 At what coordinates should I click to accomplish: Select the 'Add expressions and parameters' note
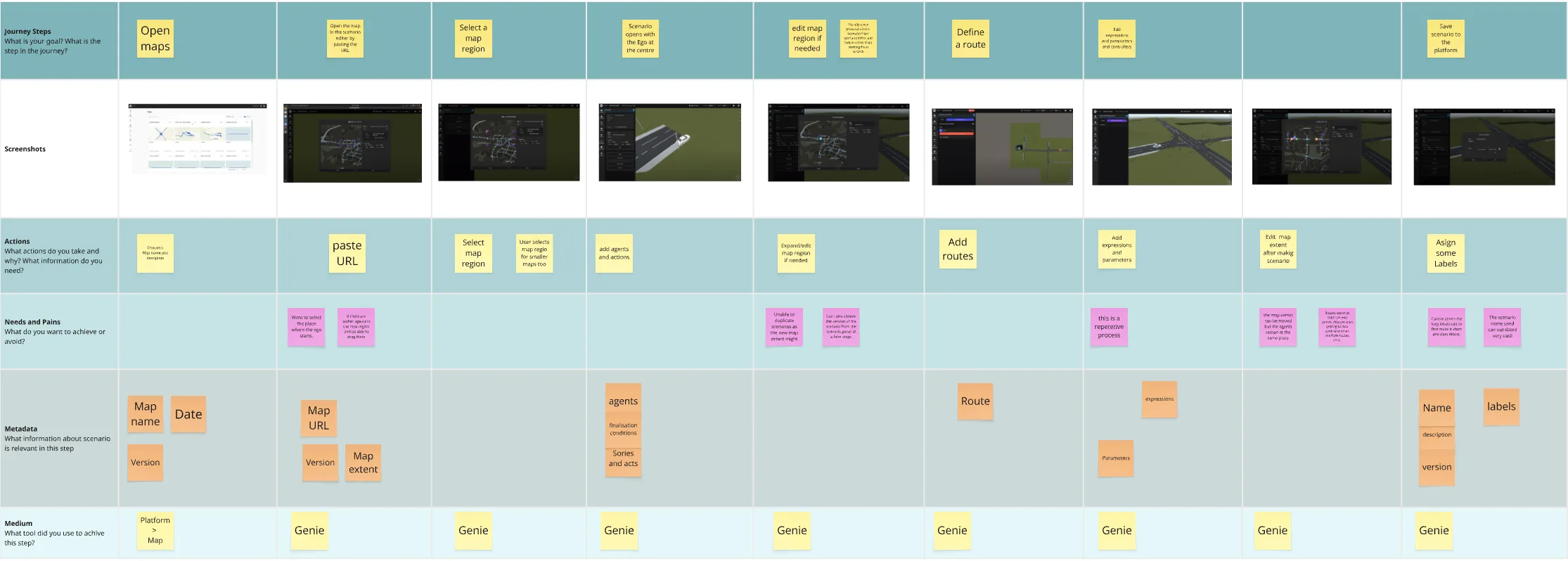pos(1117,249)
